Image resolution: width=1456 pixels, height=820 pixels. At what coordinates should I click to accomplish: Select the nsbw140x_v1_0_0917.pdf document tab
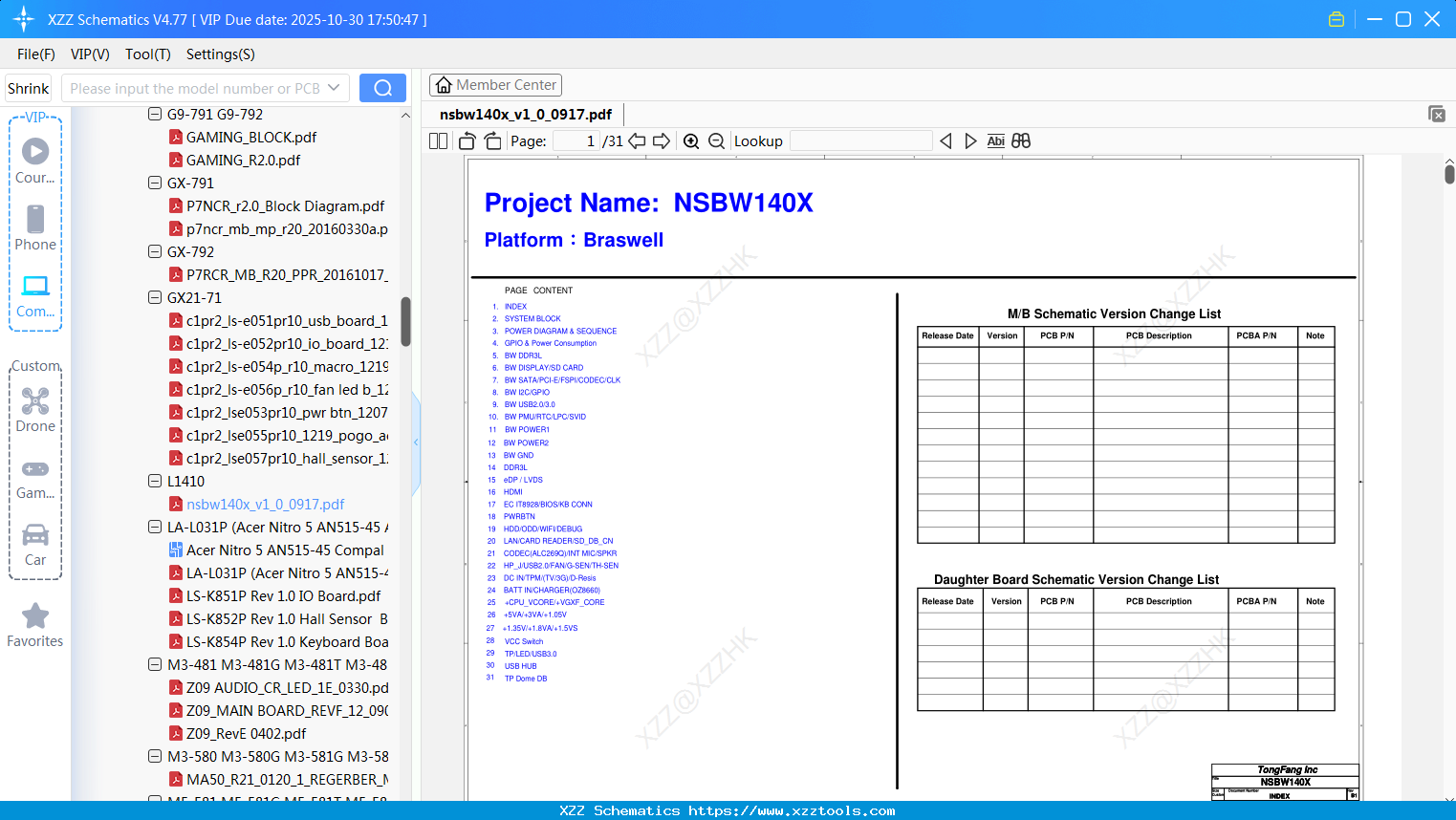(x=526, y=115)
